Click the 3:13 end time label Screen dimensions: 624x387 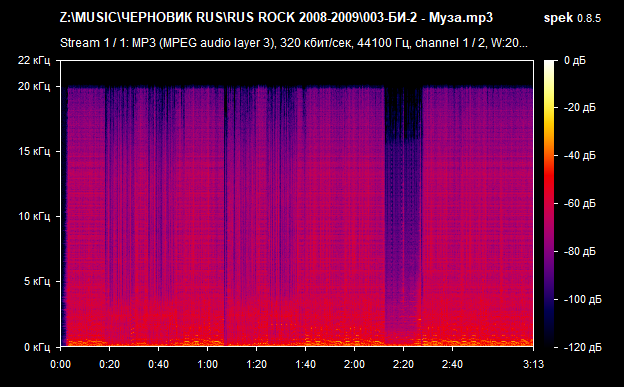pyautogui.click(x=533, y=364)
